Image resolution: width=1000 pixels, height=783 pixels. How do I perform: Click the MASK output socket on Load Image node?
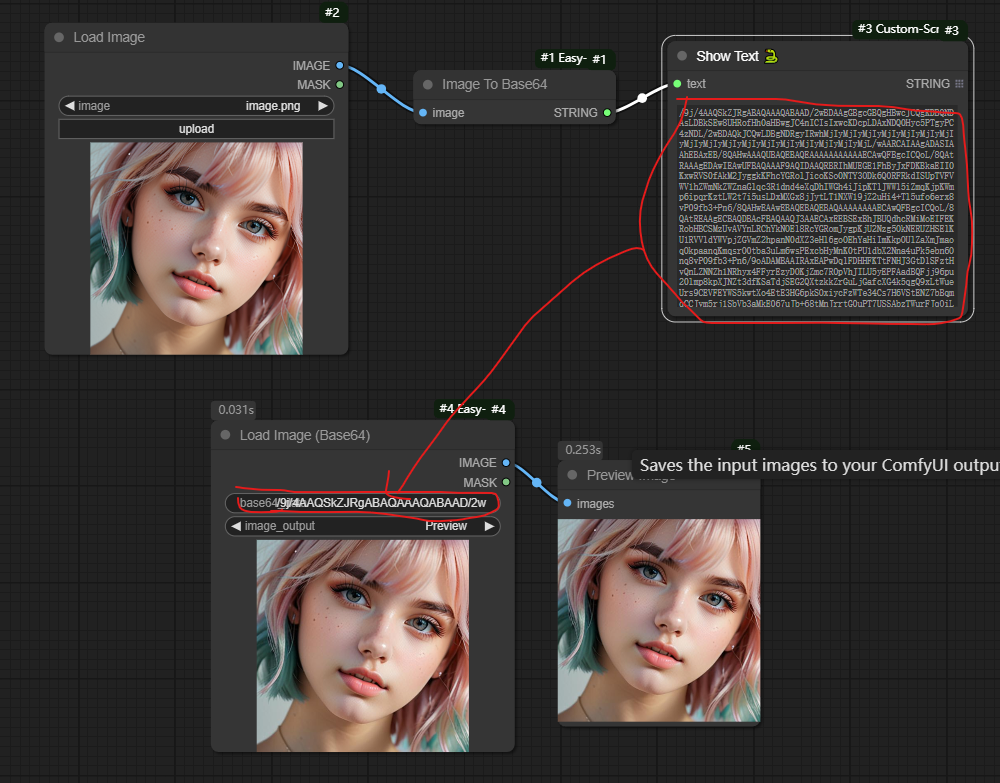(x=340, y=85)
